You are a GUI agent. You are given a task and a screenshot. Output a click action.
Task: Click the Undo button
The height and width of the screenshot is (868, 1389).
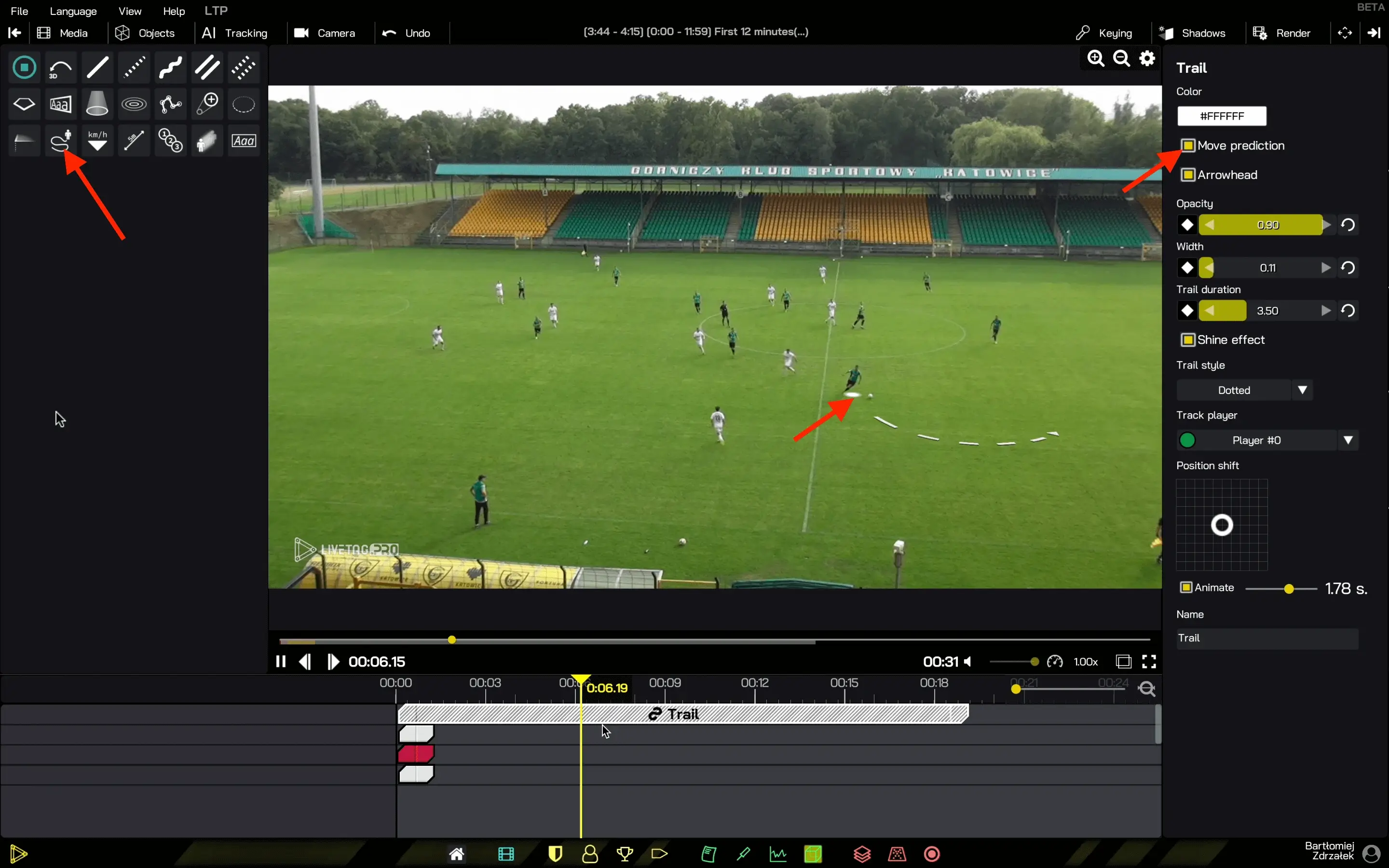[408, 33]
